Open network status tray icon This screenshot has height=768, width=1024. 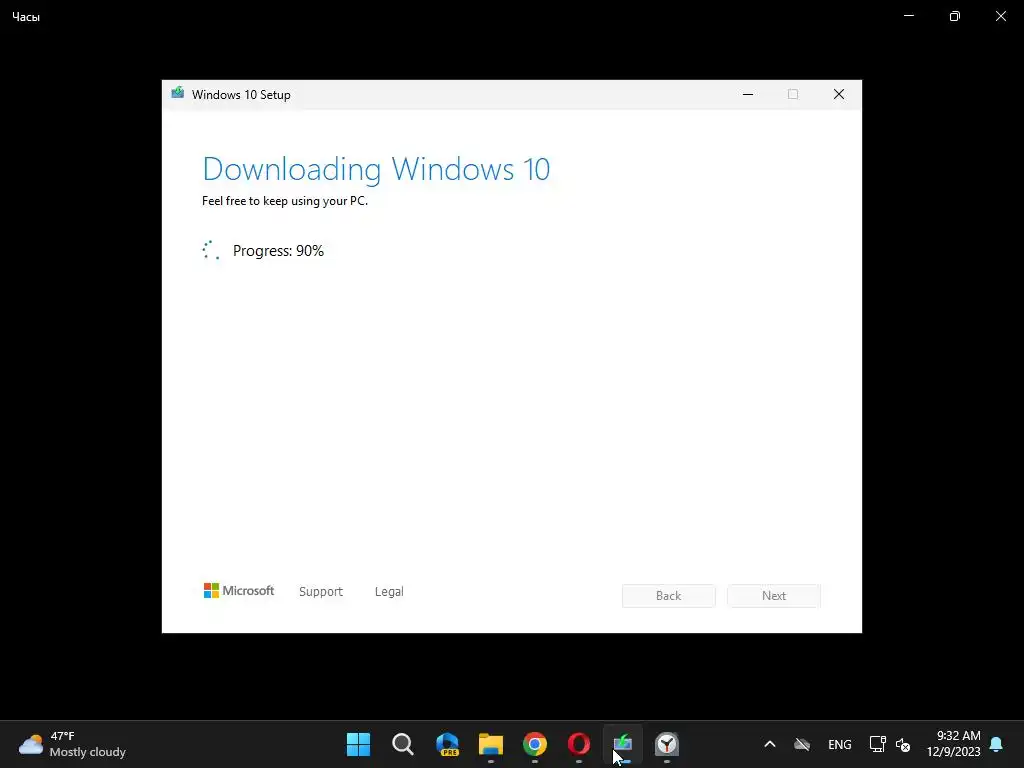click(877, 744)
